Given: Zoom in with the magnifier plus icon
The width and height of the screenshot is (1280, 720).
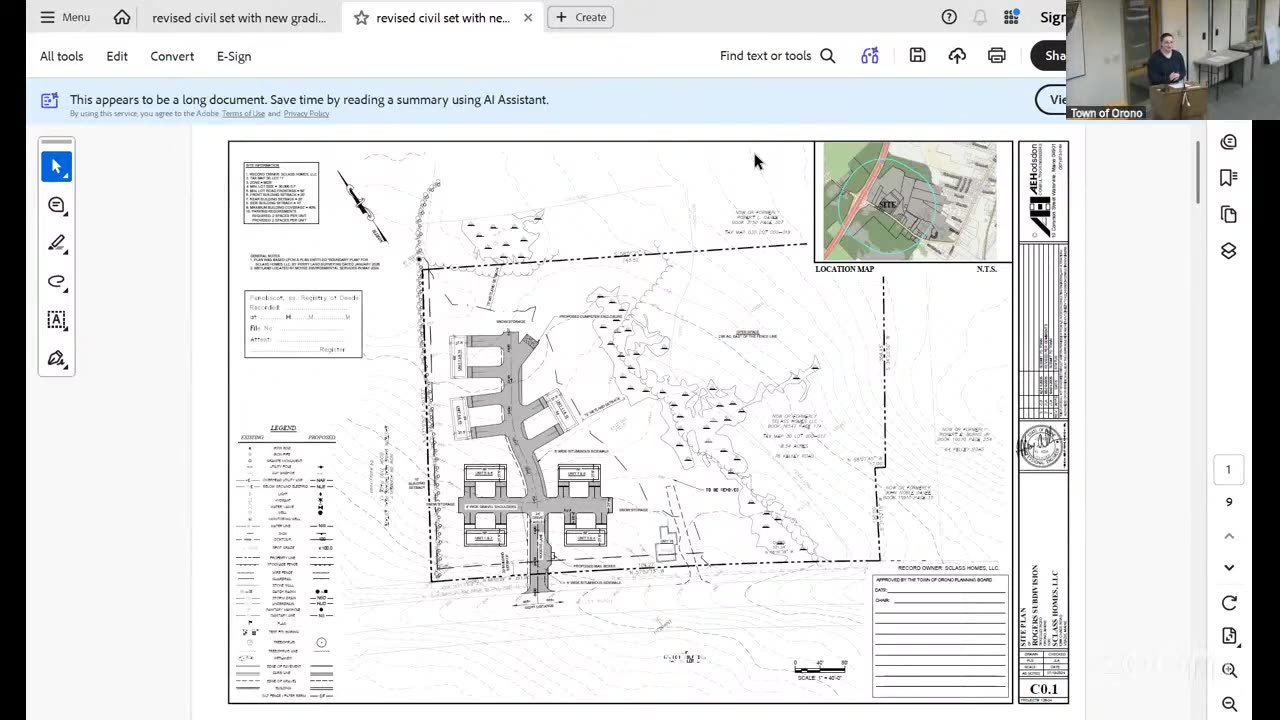Looking at the screenshot, I should pyautogui.click(x=1229, y=670).
